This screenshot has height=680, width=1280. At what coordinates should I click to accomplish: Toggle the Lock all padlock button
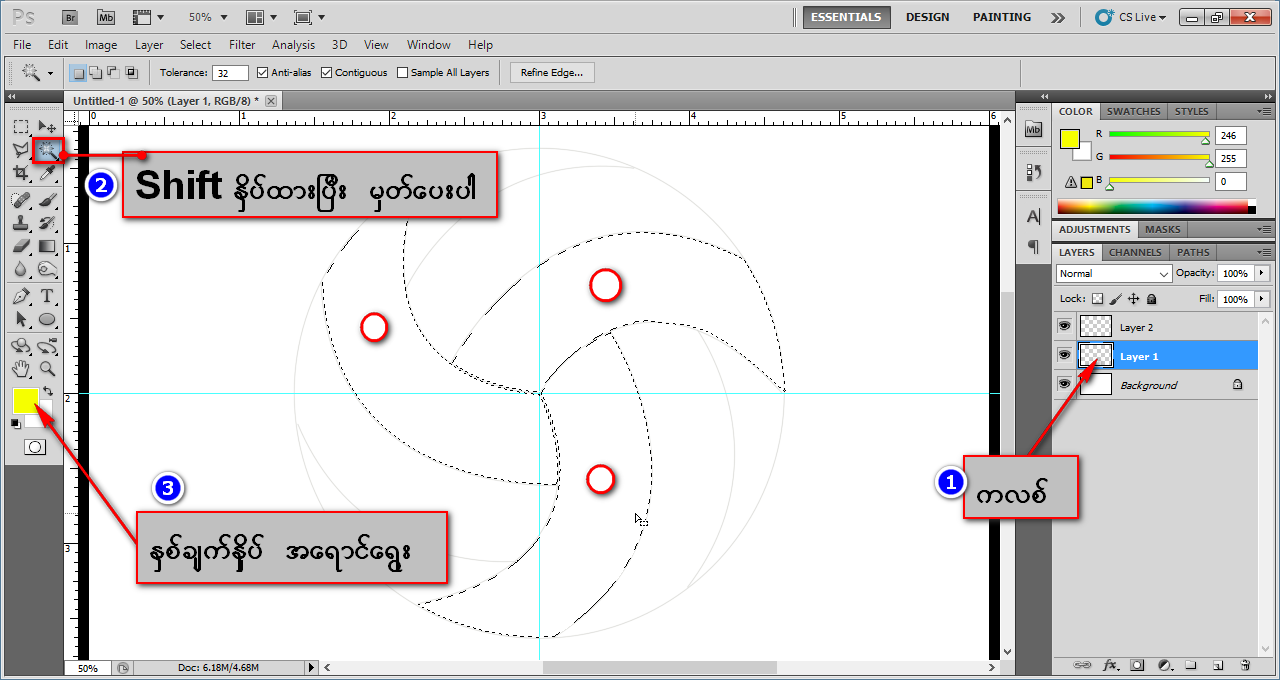(1151, 299)
